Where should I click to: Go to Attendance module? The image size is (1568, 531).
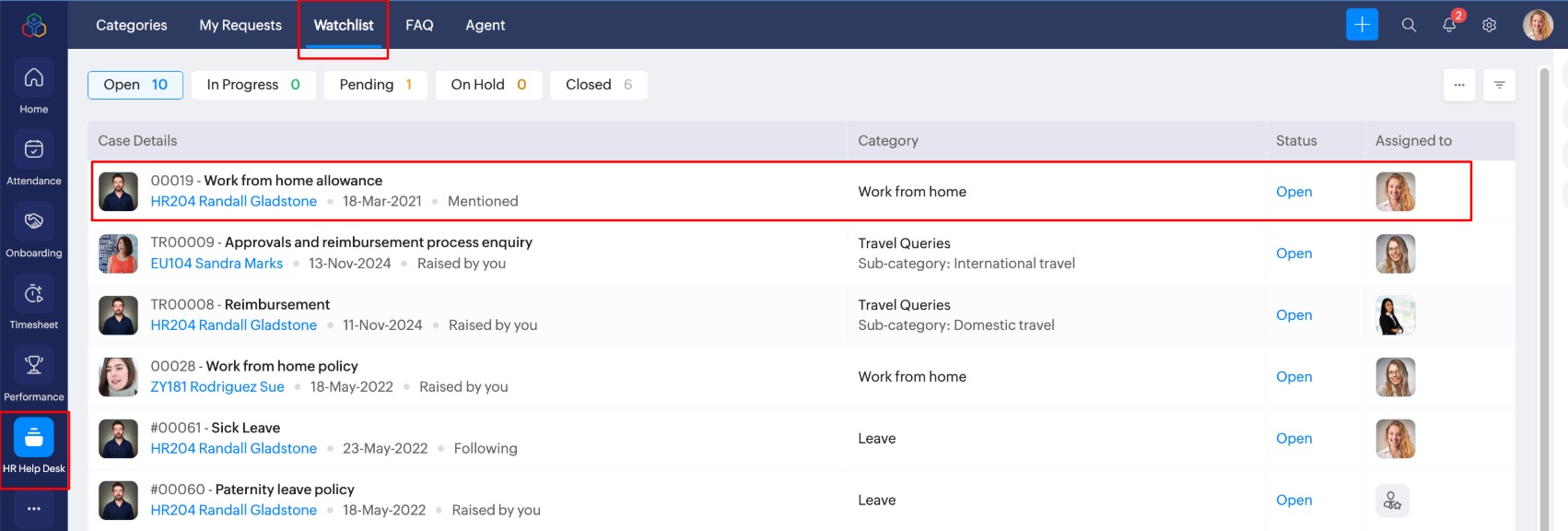[x=34, y=150]
